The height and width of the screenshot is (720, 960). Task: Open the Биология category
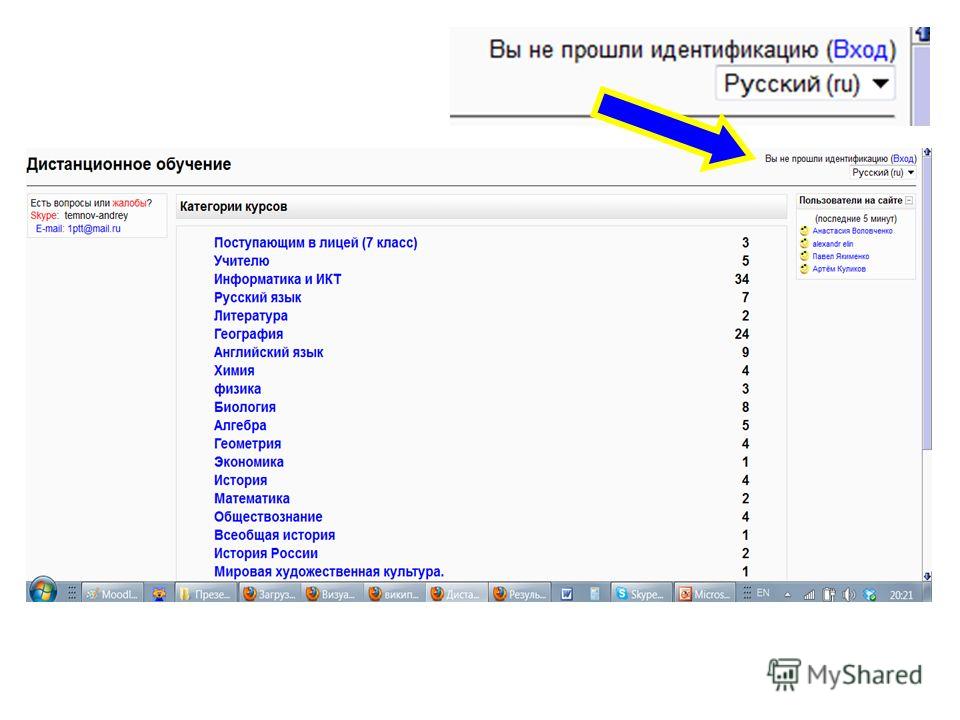pyautogui.click(x=244, y=408)
